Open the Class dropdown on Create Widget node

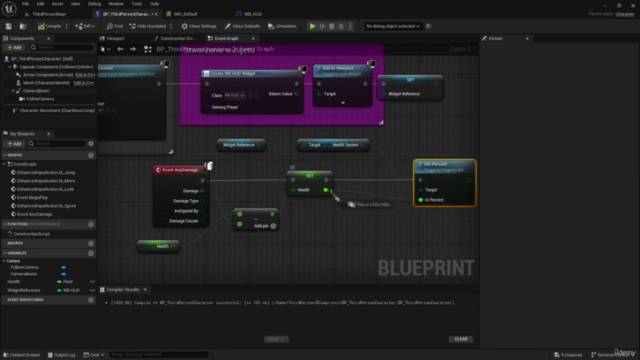(235, 95)
